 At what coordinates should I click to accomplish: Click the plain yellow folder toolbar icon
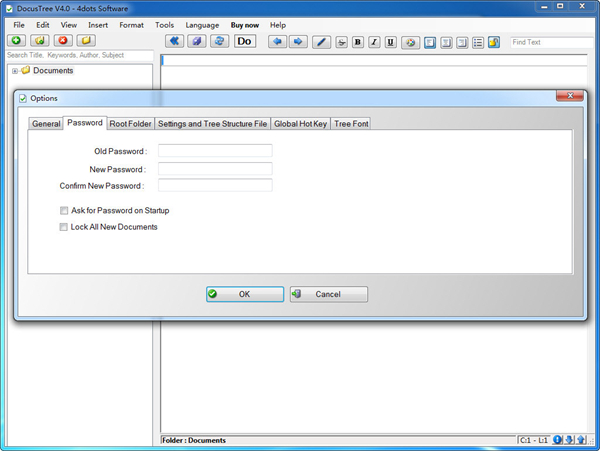(86, 41)
